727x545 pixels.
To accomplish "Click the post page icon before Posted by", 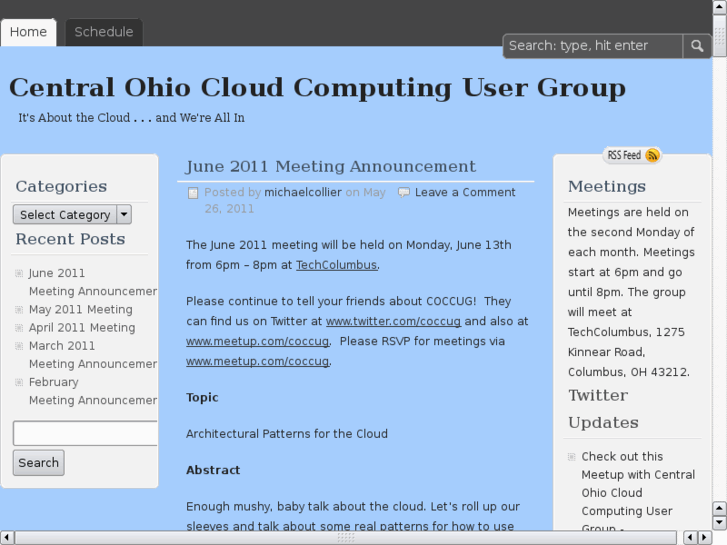I will coord(193,193).
